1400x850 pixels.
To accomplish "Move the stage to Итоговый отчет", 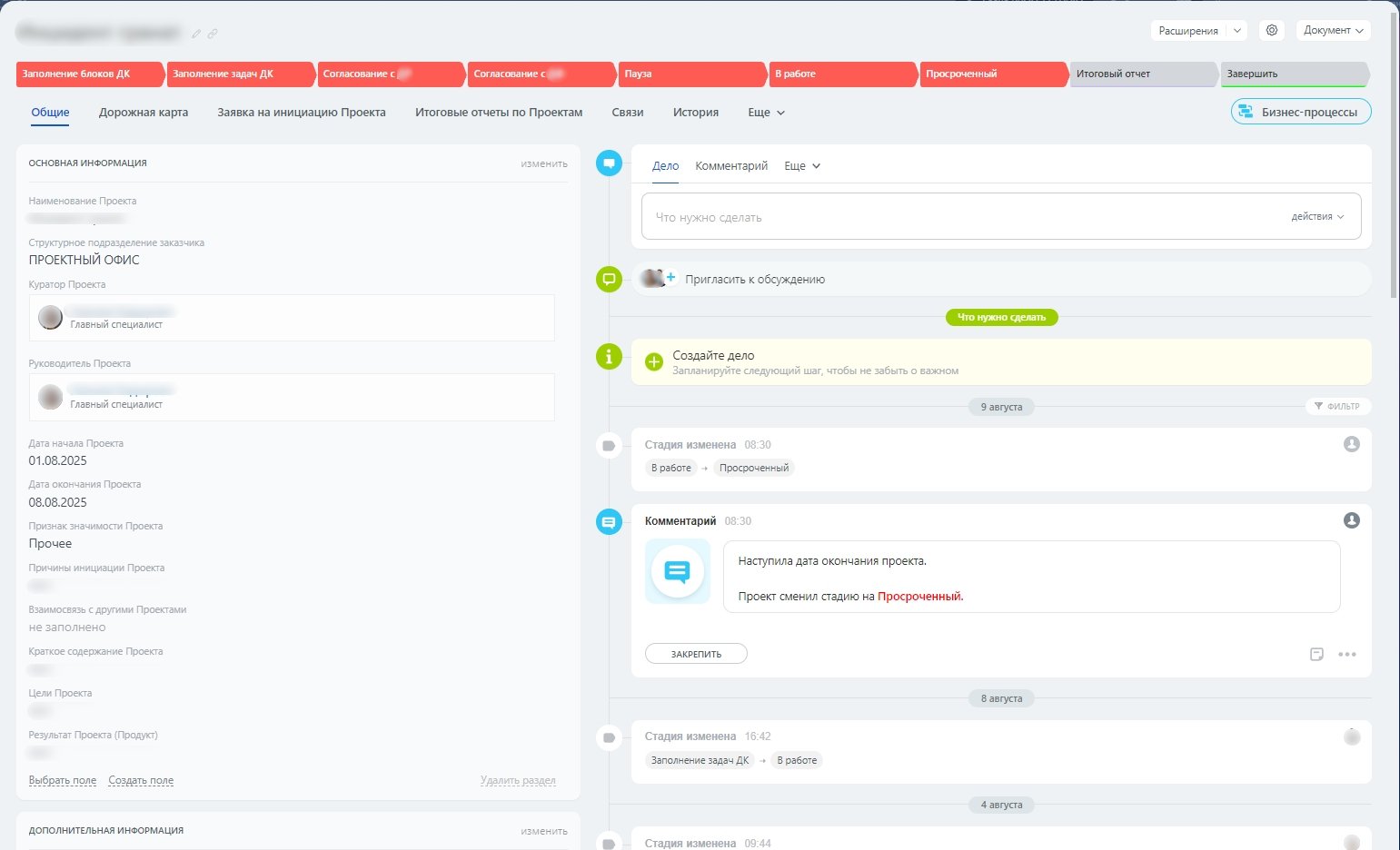I will point(1144,74).
